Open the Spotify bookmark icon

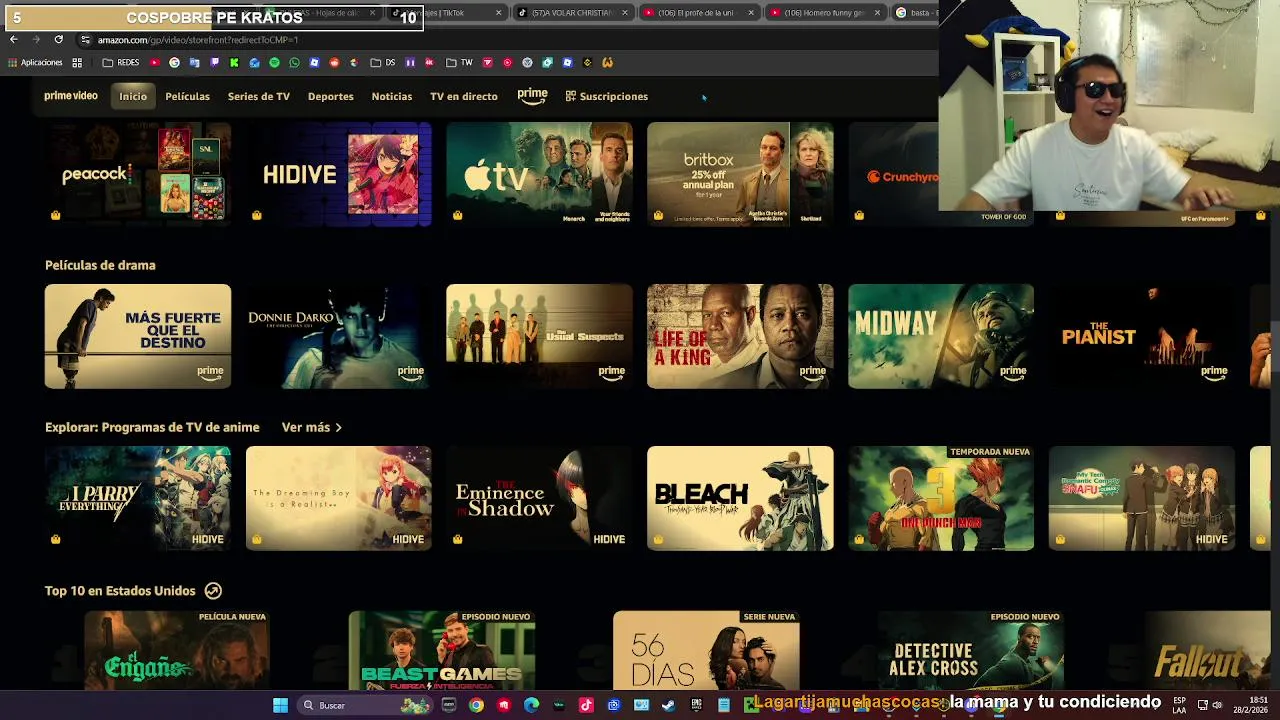[274, 62]
